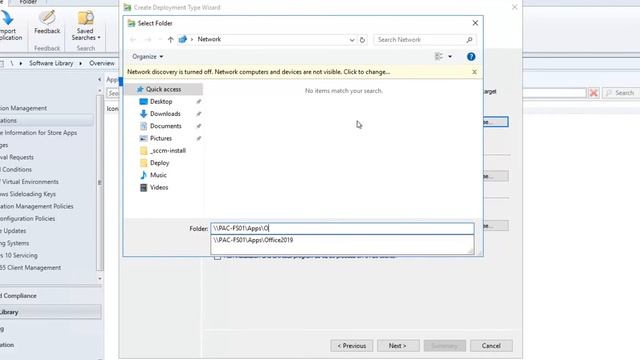Click in the Search Network field
The width and height of the screenshot is (640, 360).
pos(420,40)
